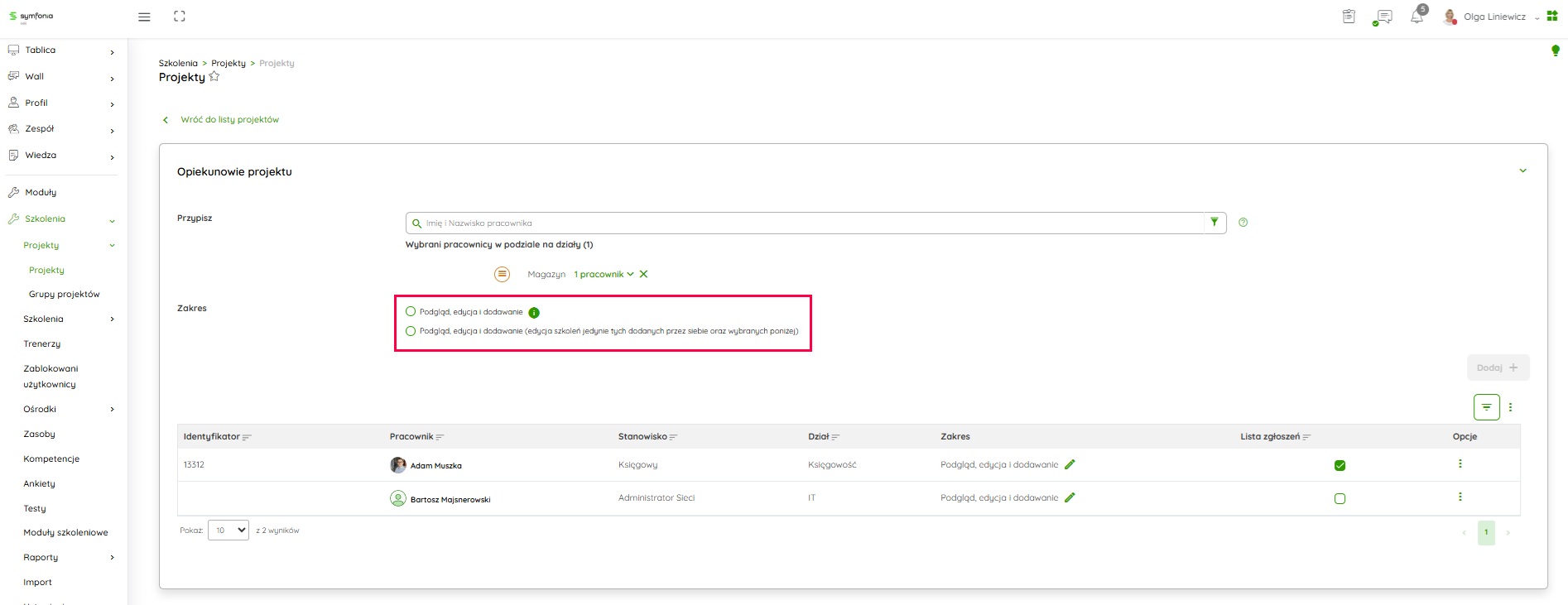
Task: Click 'Wróć do listy projektów' link
Action: point(229,120)
